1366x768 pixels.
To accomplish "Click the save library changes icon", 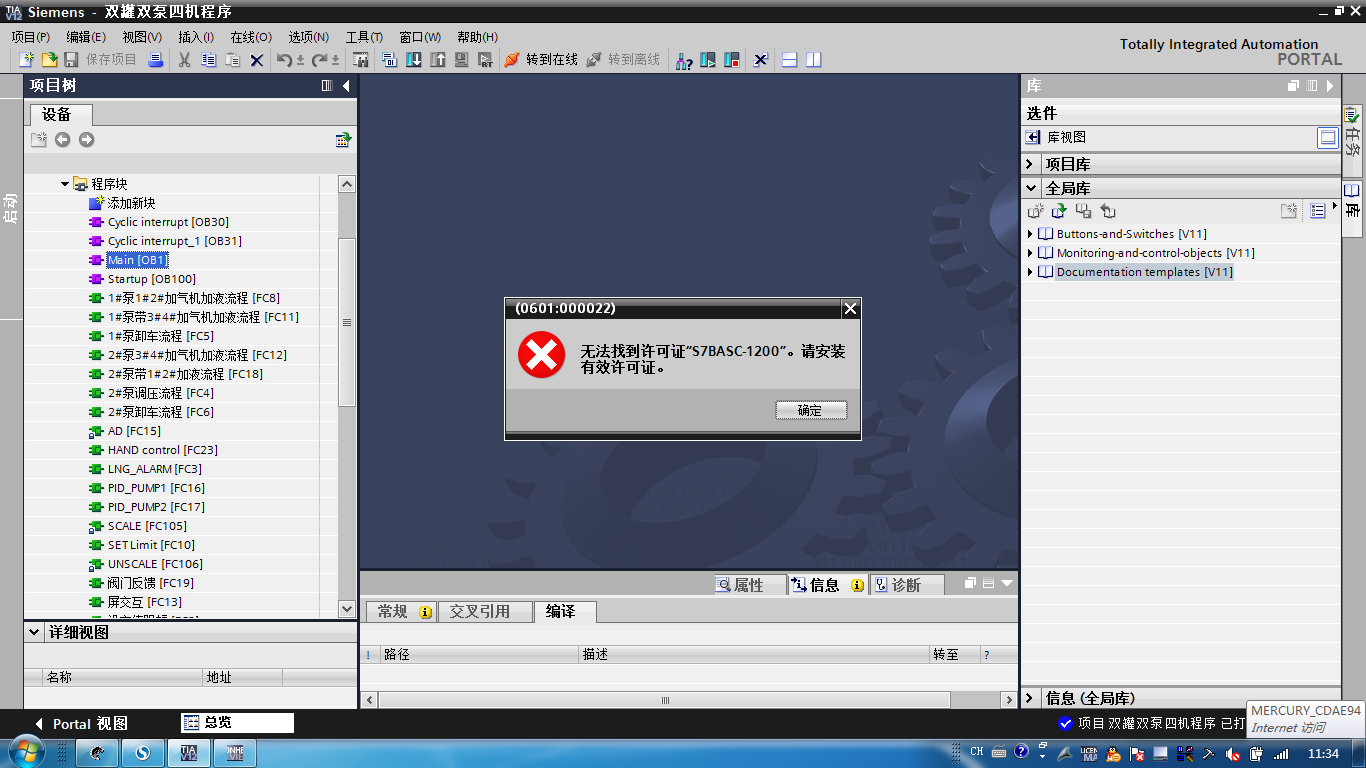I will 1083,211.
